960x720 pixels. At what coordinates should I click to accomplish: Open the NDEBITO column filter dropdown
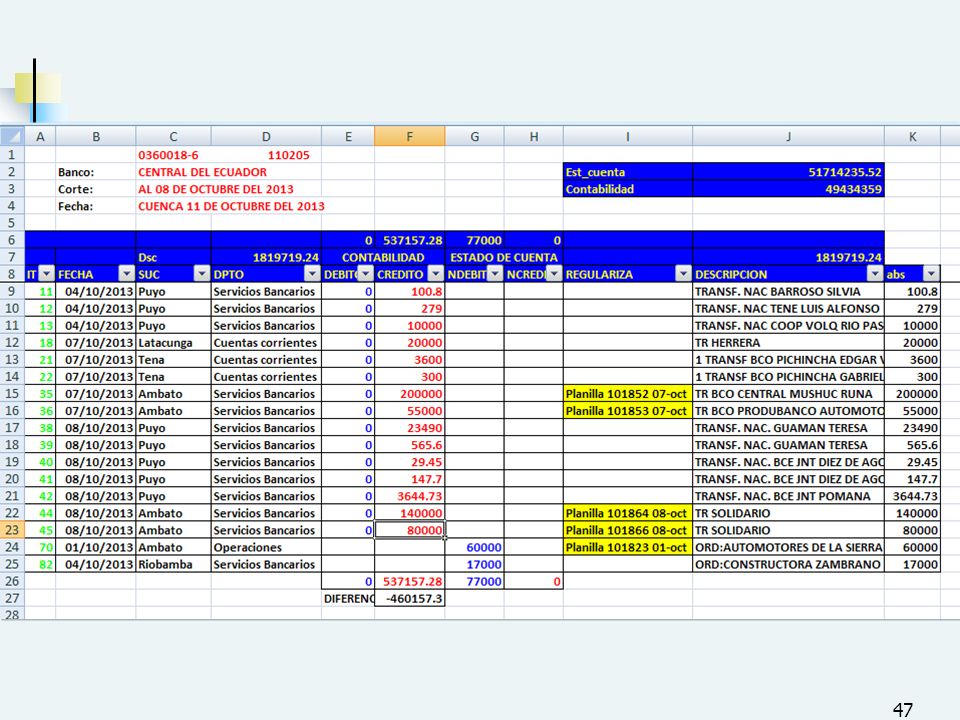[495, 274]
